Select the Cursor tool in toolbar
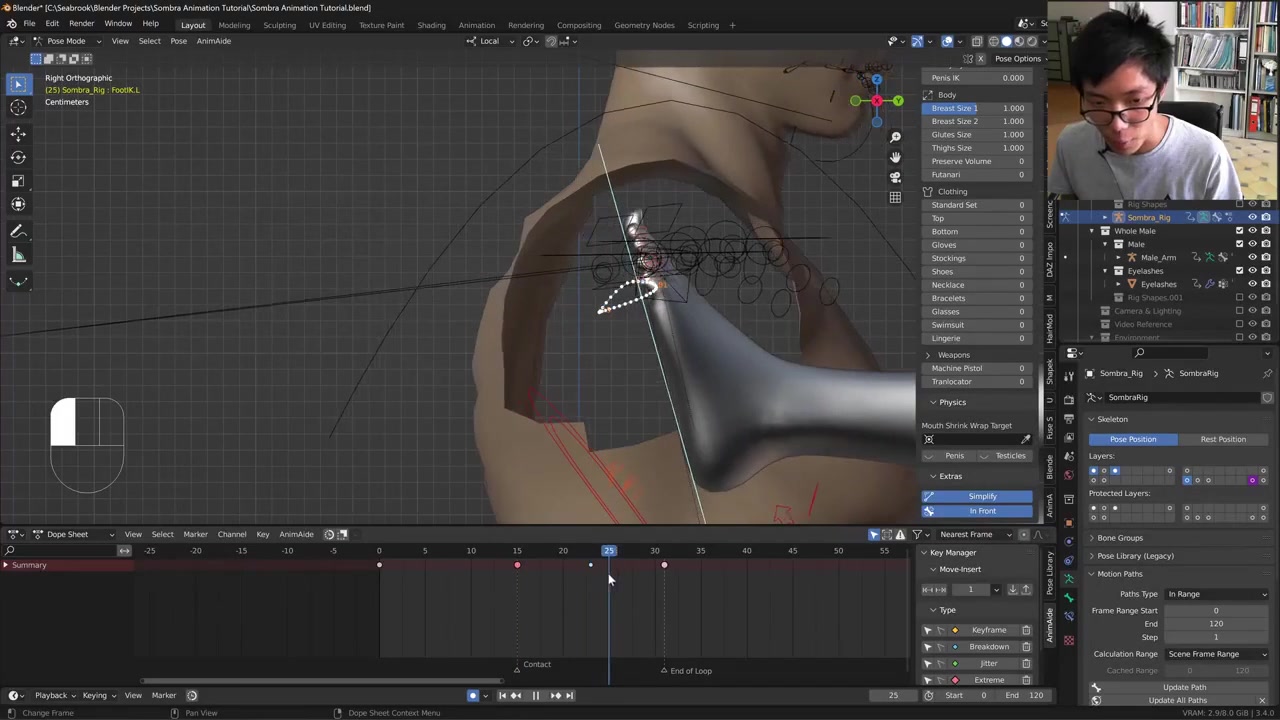 [x=18, y=108]
